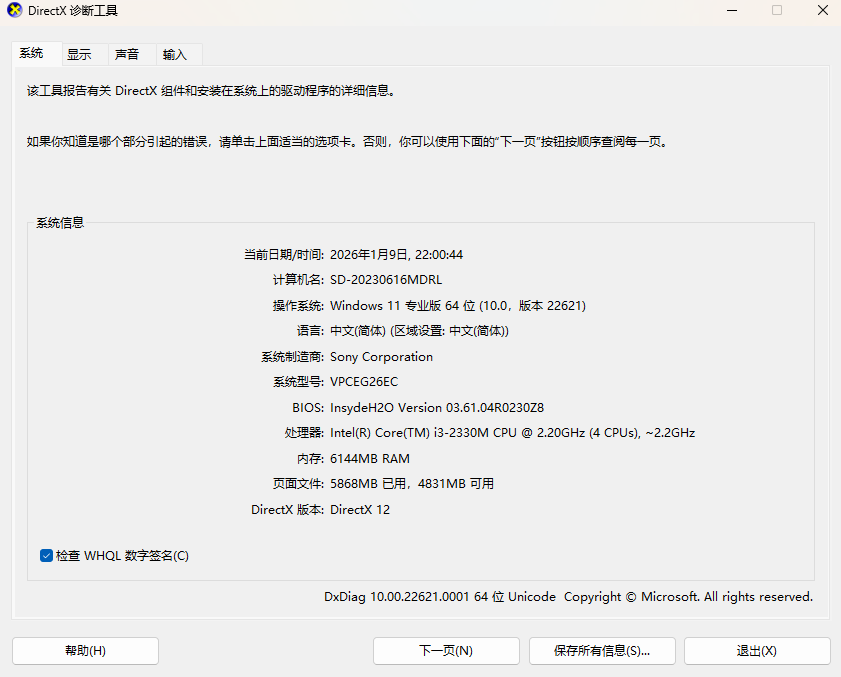Click the 系统信息 group label

tap(60, 223)
